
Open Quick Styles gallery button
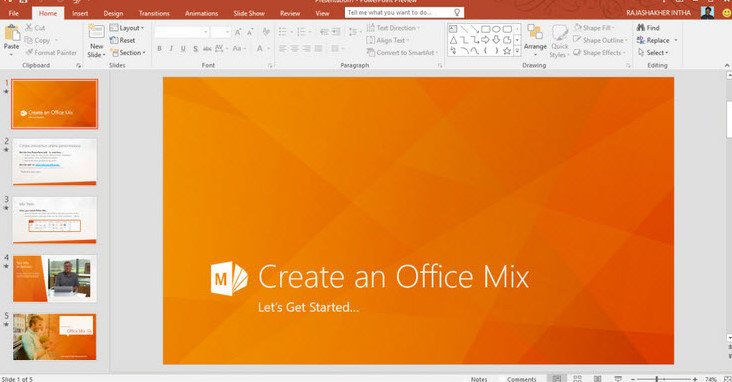559,41
